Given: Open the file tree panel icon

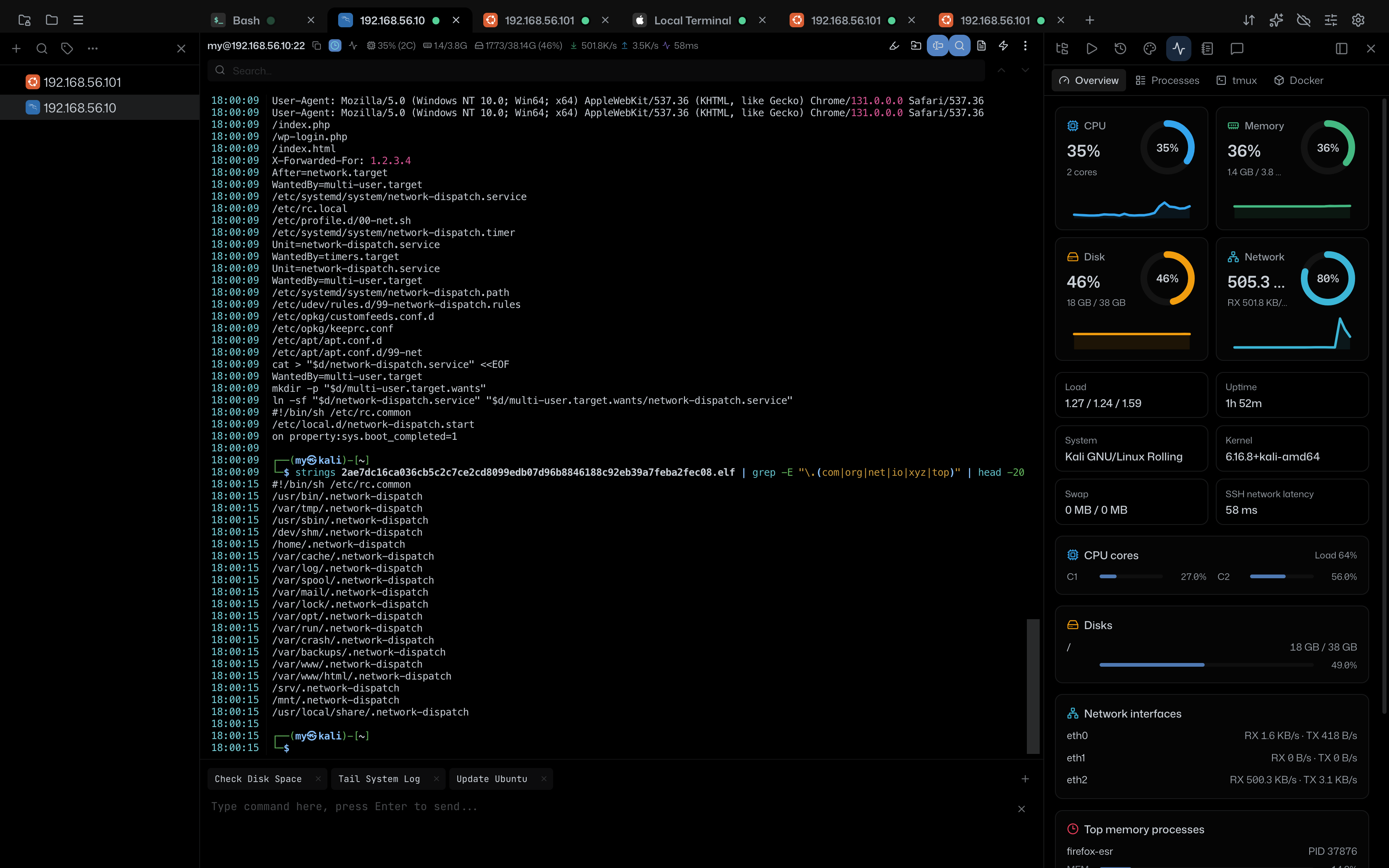Looking at the screenshot, I should coord(1062,49).
